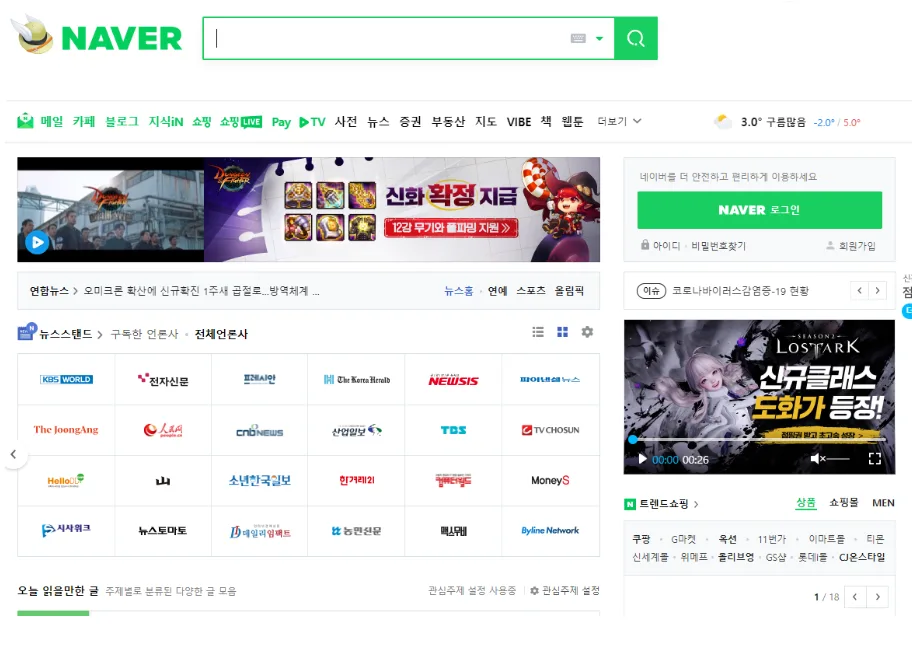Viewport: 912px width, 653px height.
Task: Open TBS press logo
Action: pos(453,430)
